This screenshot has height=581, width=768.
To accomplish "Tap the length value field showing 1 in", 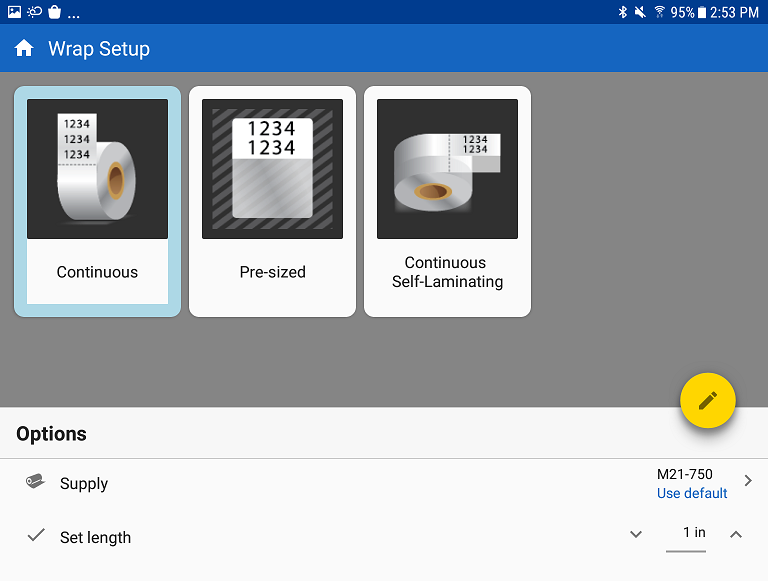I will (x=686, y=534).
